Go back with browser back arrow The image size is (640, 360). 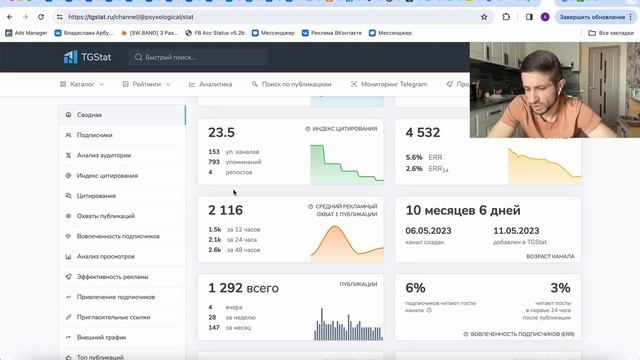pos(10,17)
